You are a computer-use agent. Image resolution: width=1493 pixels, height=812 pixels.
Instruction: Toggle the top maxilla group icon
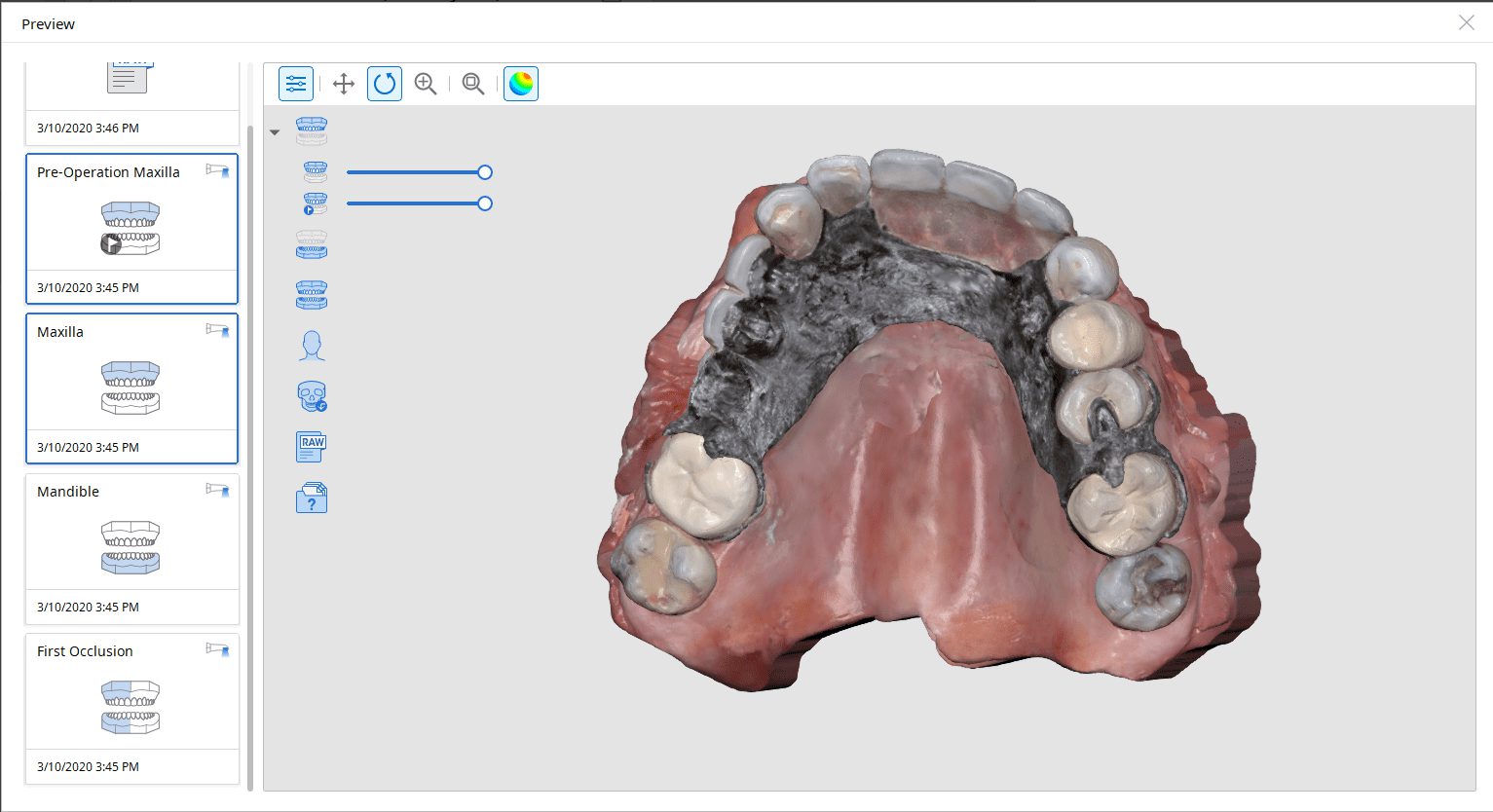coord(312,130)
